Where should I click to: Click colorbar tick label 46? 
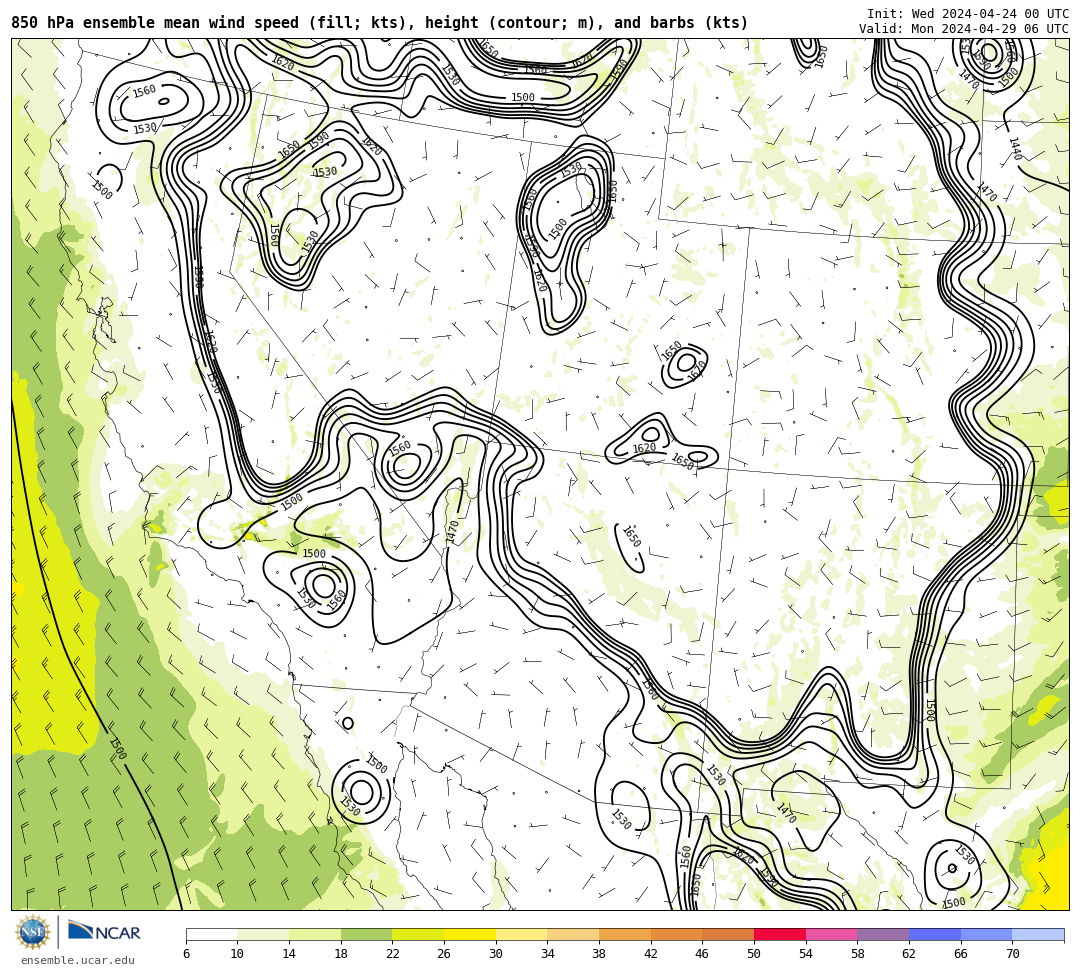pyautogui.click(x=702, y=954)
